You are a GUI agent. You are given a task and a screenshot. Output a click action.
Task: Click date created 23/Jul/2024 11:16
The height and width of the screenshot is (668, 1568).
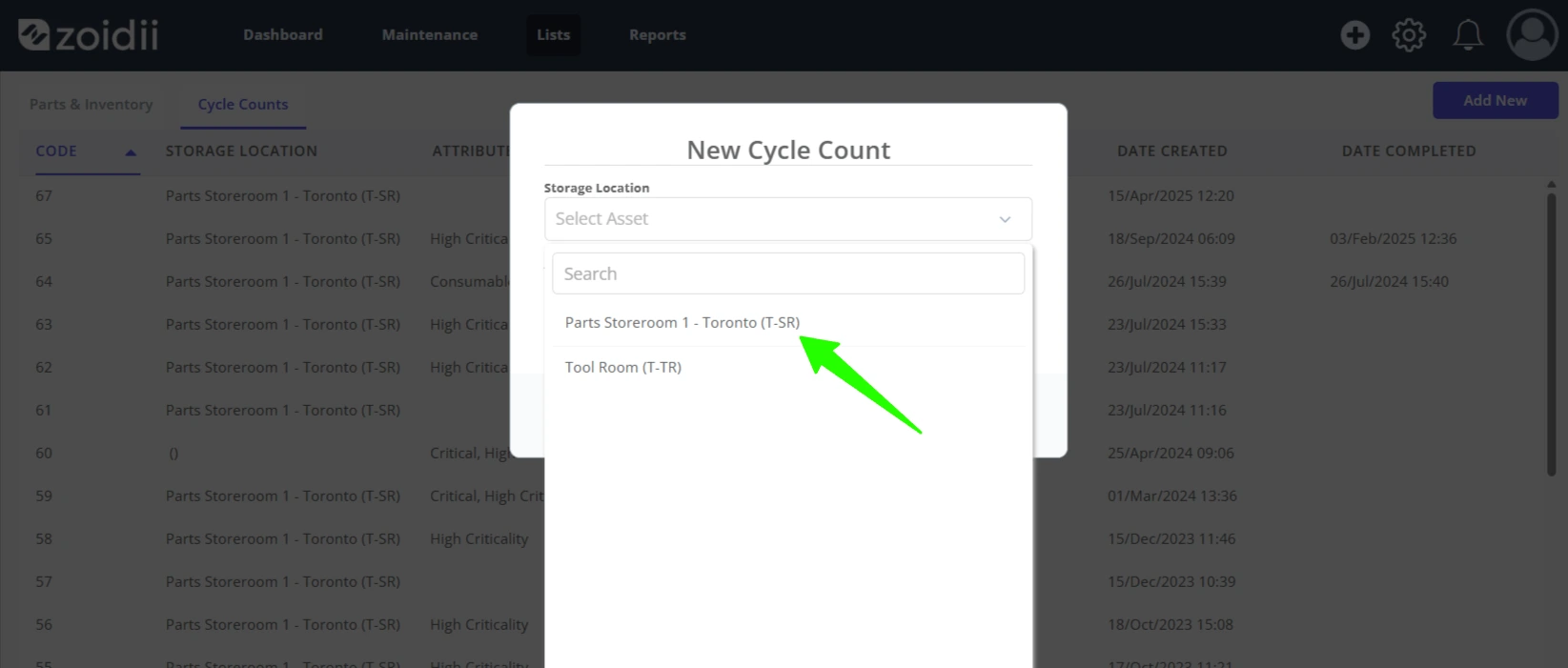pyautogui.click(x=1167, y=411)
